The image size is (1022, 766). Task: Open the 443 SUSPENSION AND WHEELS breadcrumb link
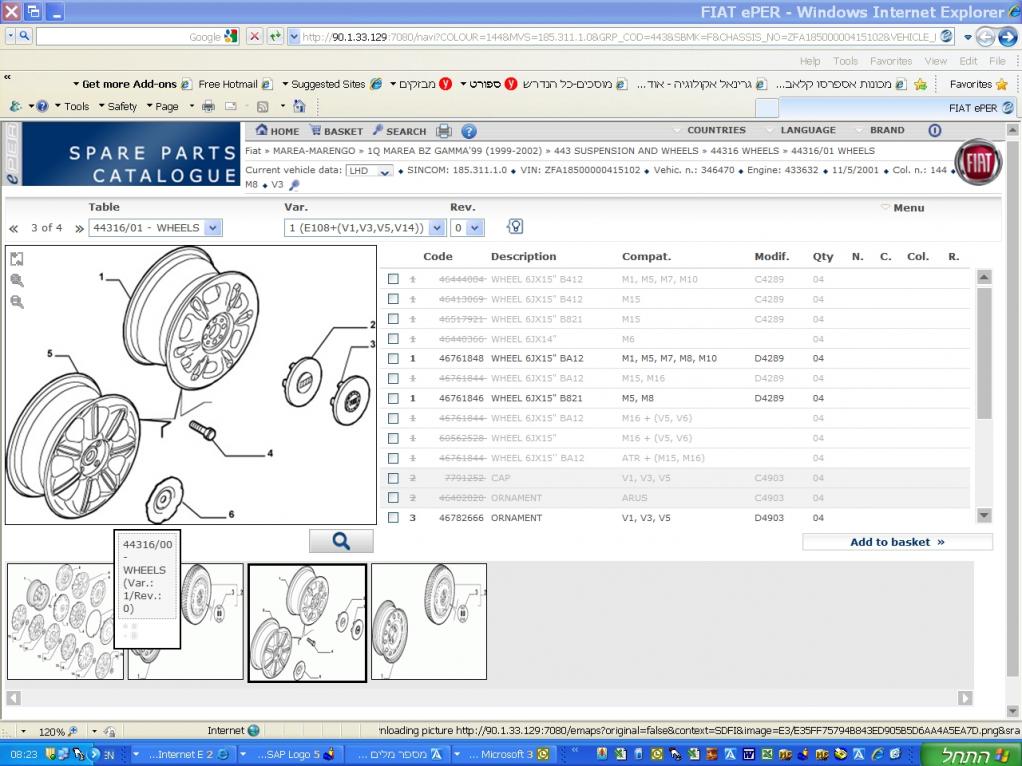627,151
